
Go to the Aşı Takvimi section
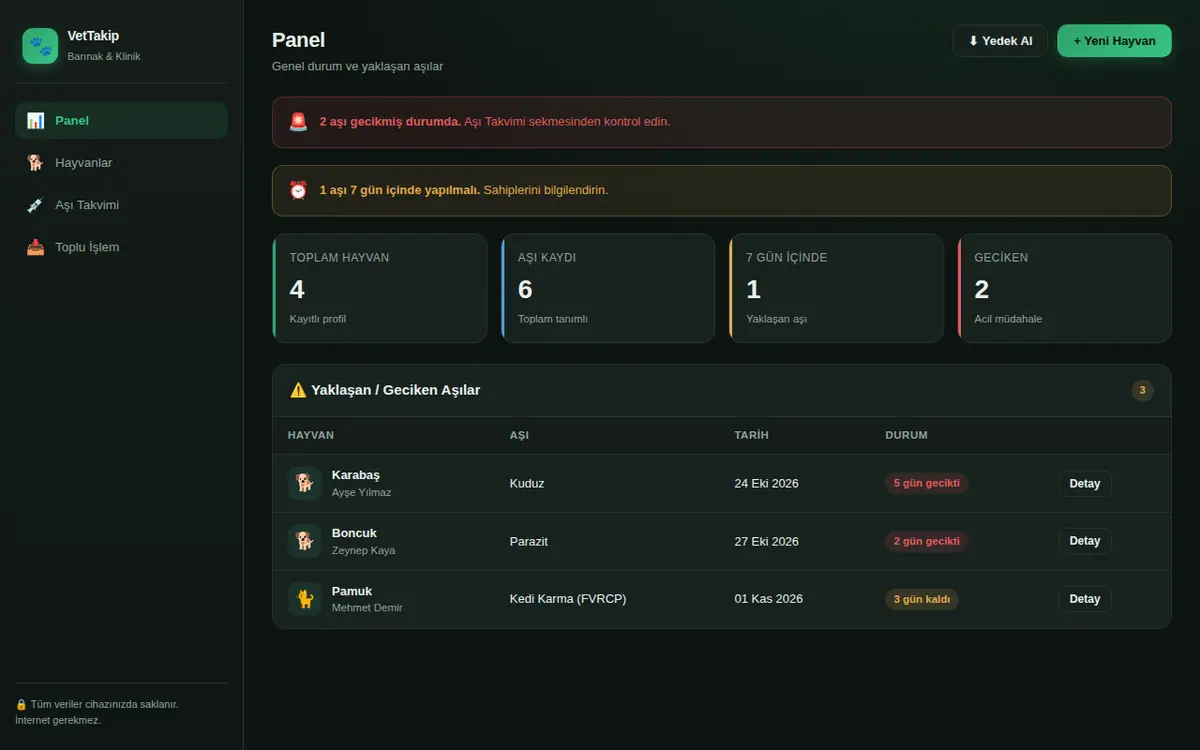tap(121, 205)
